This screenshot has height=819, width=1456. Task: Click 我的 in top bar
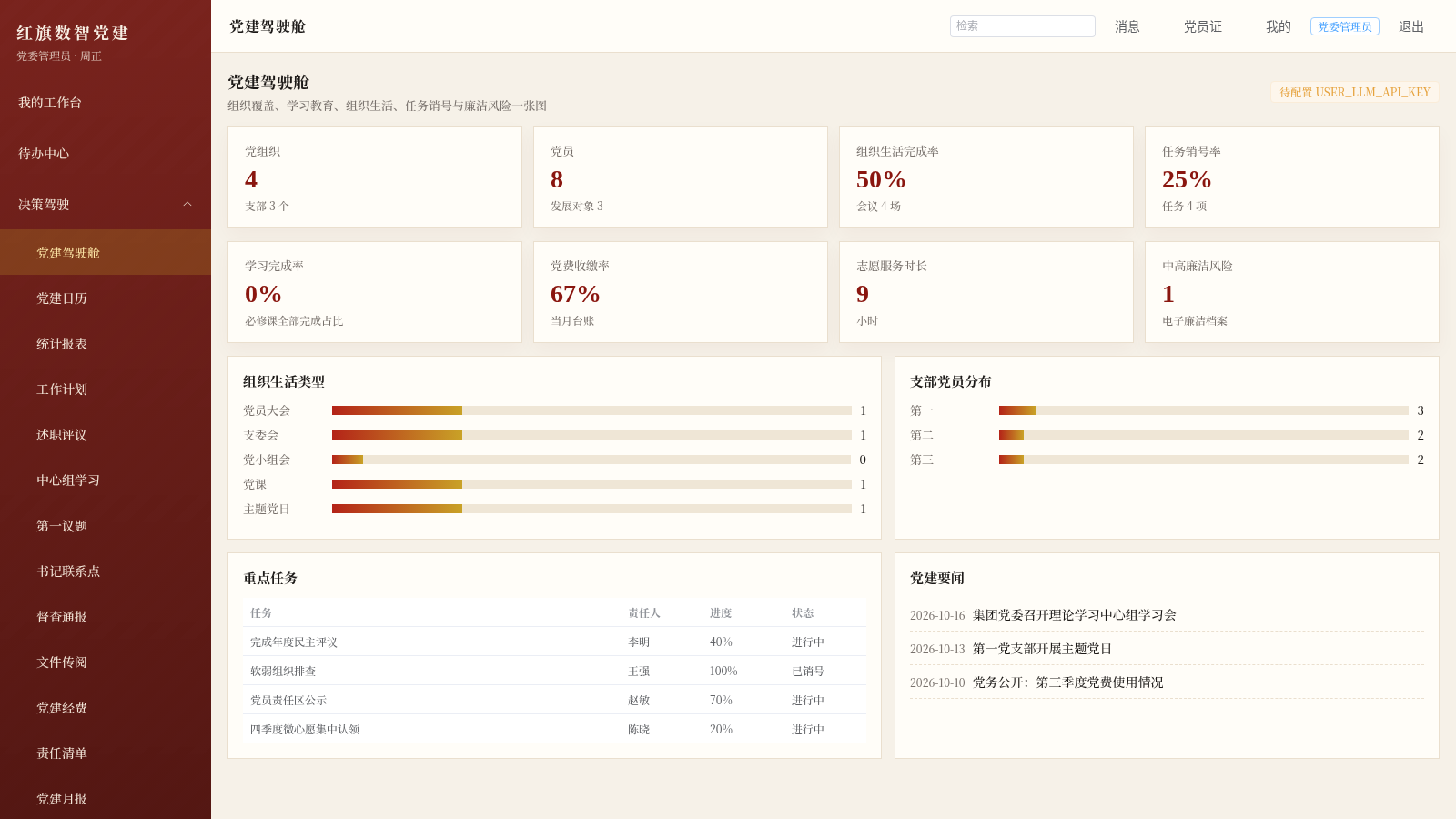(1278, 26)
